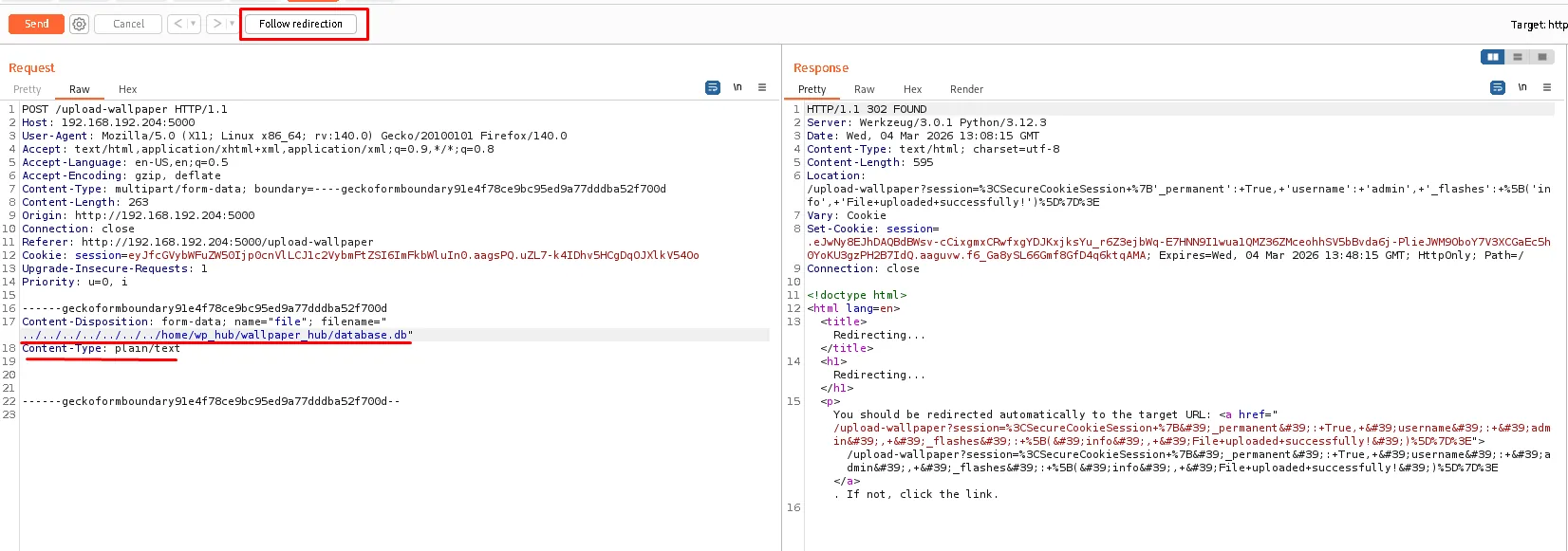Switch Response view to Raw tab

click(x=864, y=89)
